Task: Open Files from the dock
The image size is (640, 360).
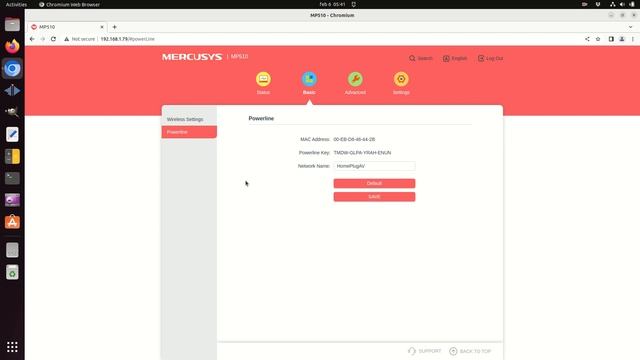Action: 12,24
